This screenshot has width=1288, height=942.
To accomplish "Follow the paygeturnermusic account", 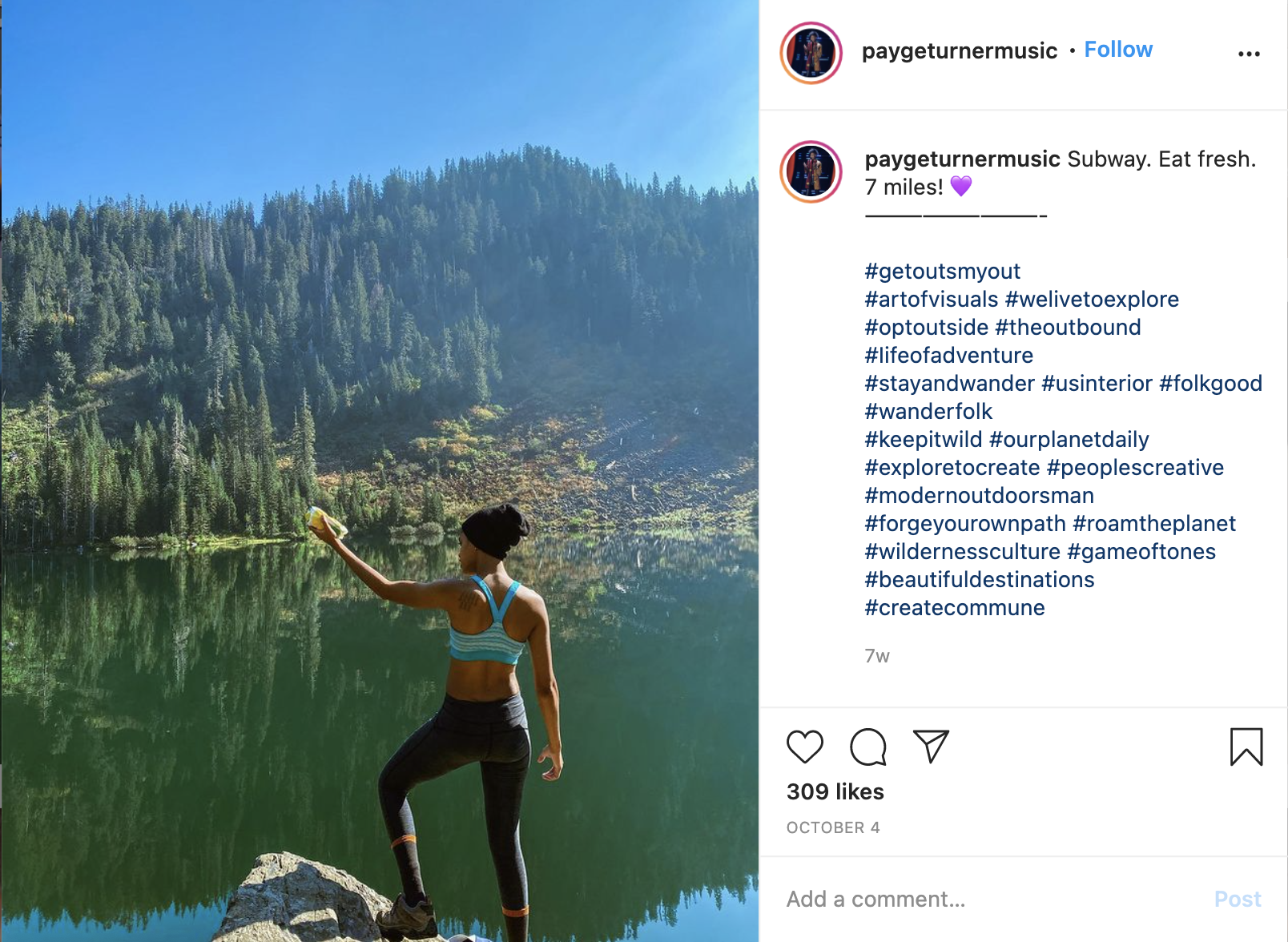I will click(1117, 50).
